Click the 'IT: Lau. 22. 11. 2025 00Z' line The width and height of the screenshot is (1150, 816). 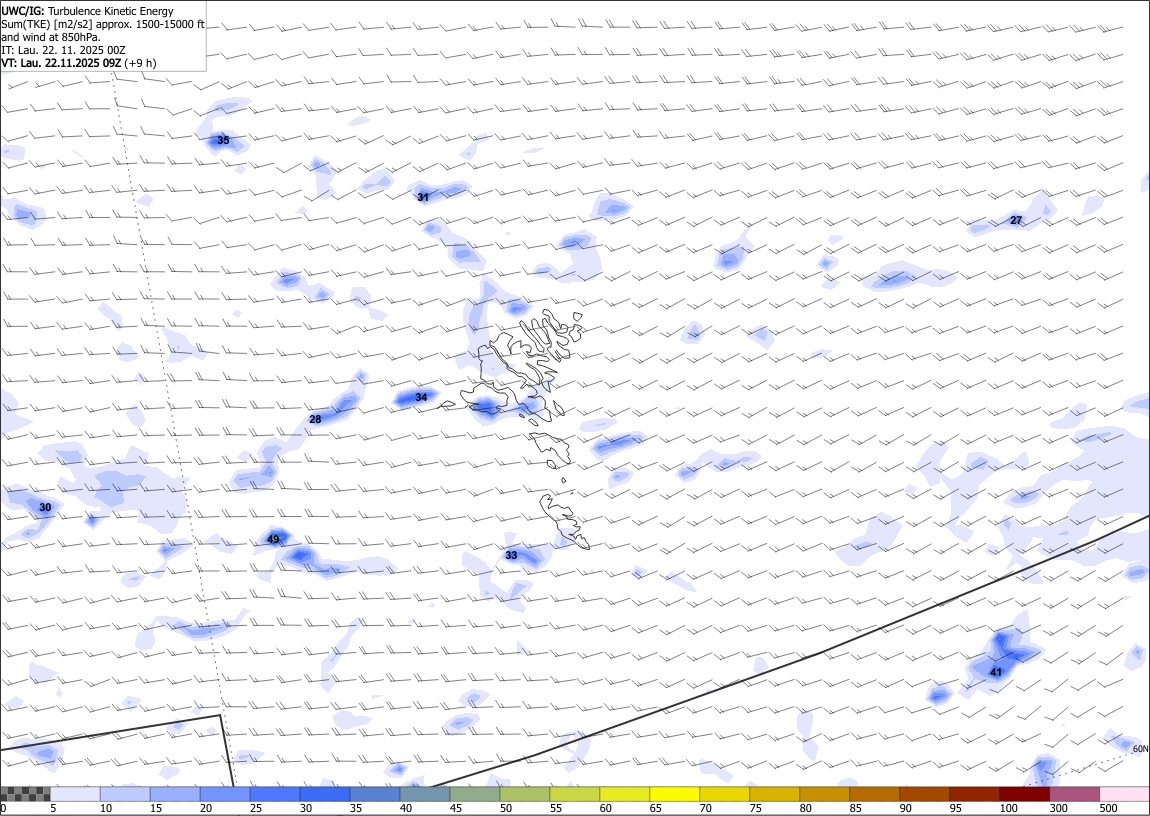point(64,50)
